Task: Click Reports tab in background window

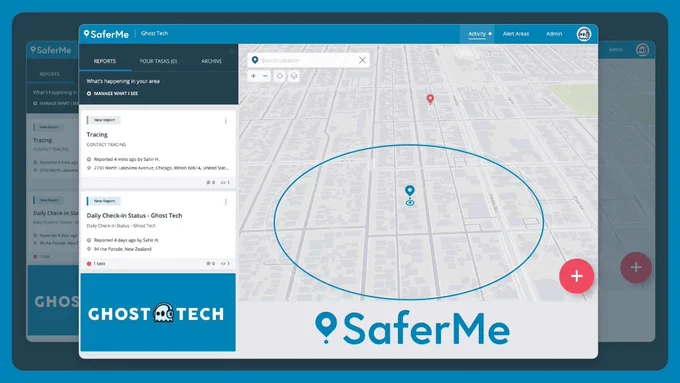Action: [49, 74]
